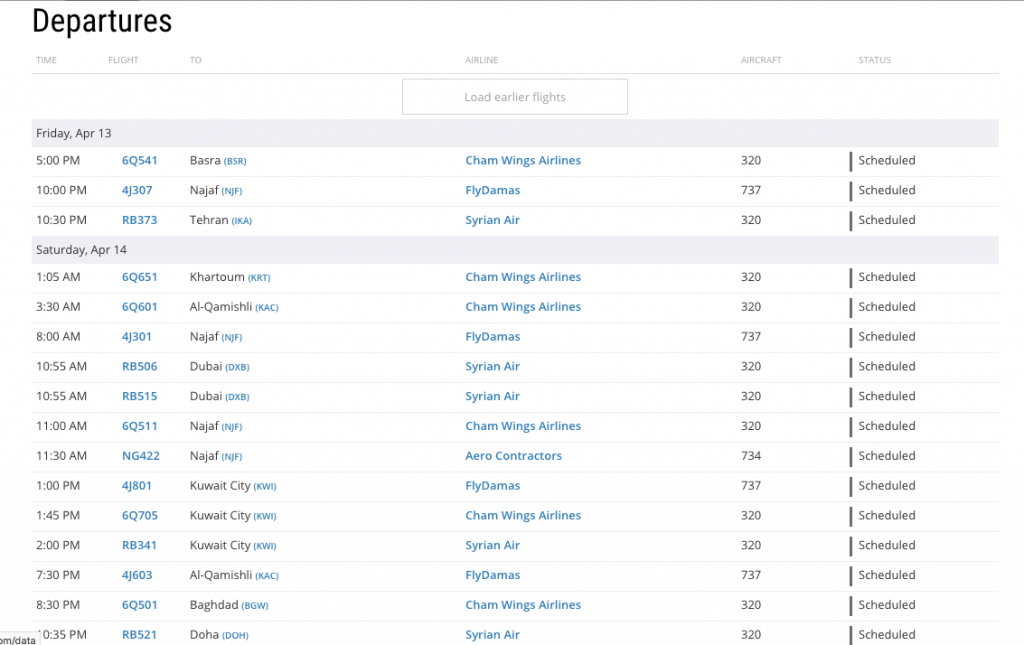Open flight 4J801 to Kuwait City
Image resolution: width=1024 pixels, height=645 pixels.
click(136, 486)
